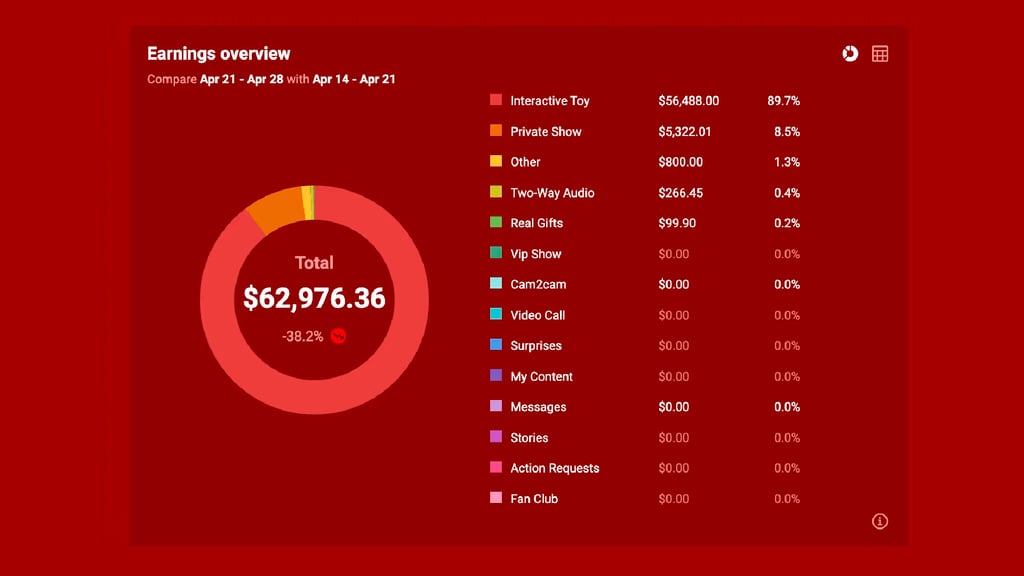Select the Fan Club legend entry
Image resolution: width=1024 pixels, height=576 pixels.
534,498
